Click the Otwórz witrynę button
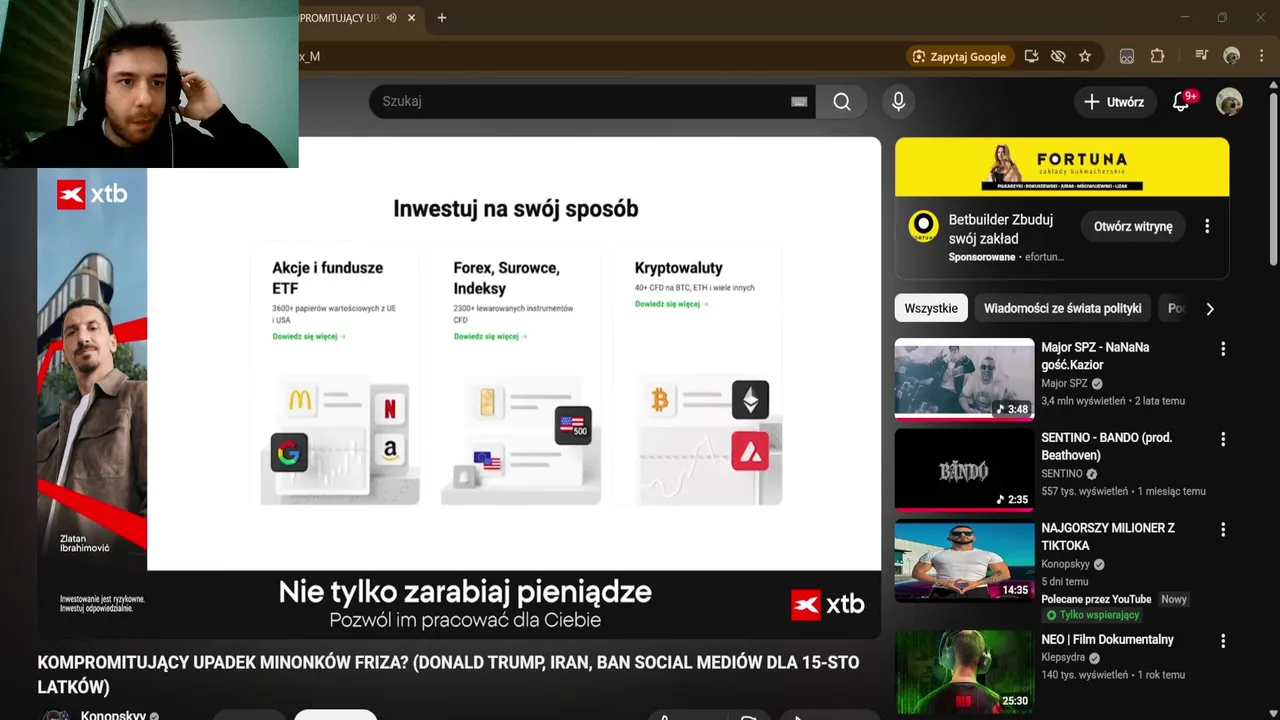Viewport: 1280px width, 720px height. coord(1133,226)
